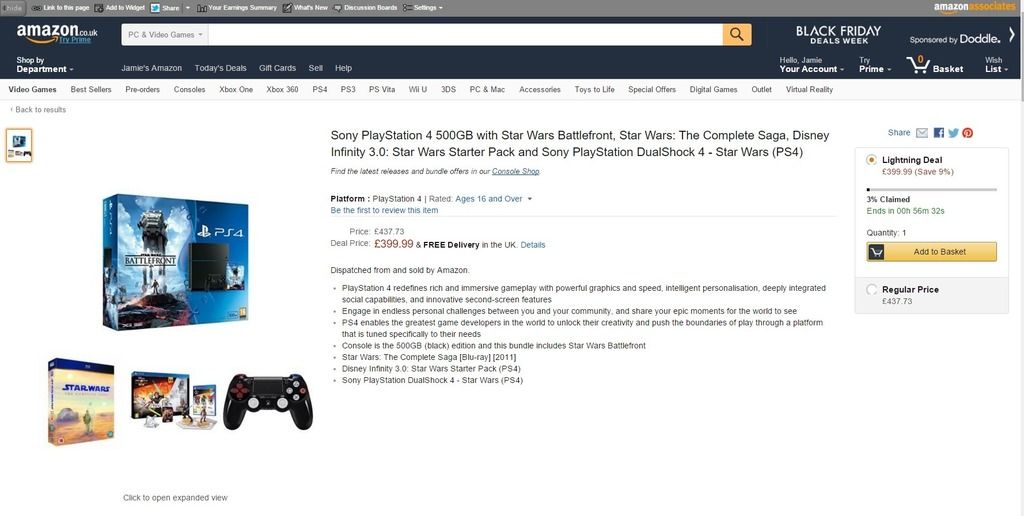1024x516 pixels.
Task: Share on Facebook icon
Action: click(938, 133)
